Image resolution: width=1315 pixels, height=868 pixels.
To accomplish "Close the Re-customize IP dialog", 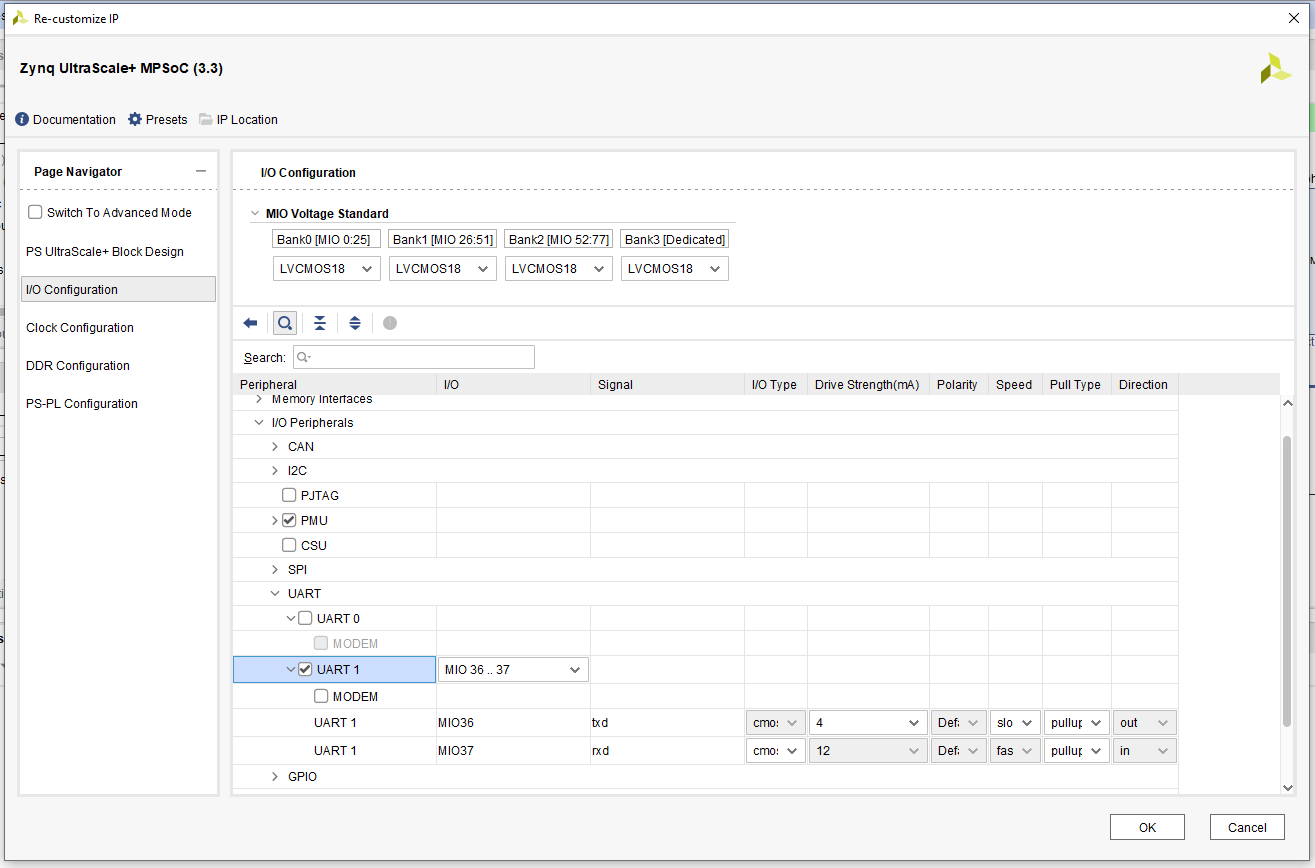I will (x=1294, y=18).
